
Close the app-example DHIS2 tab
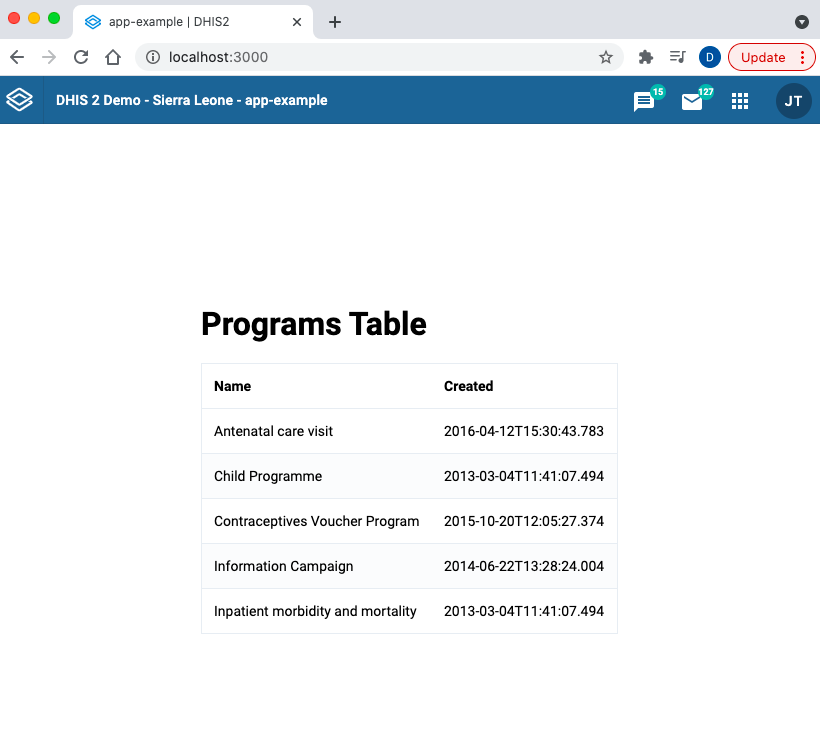tap(297, 22)
